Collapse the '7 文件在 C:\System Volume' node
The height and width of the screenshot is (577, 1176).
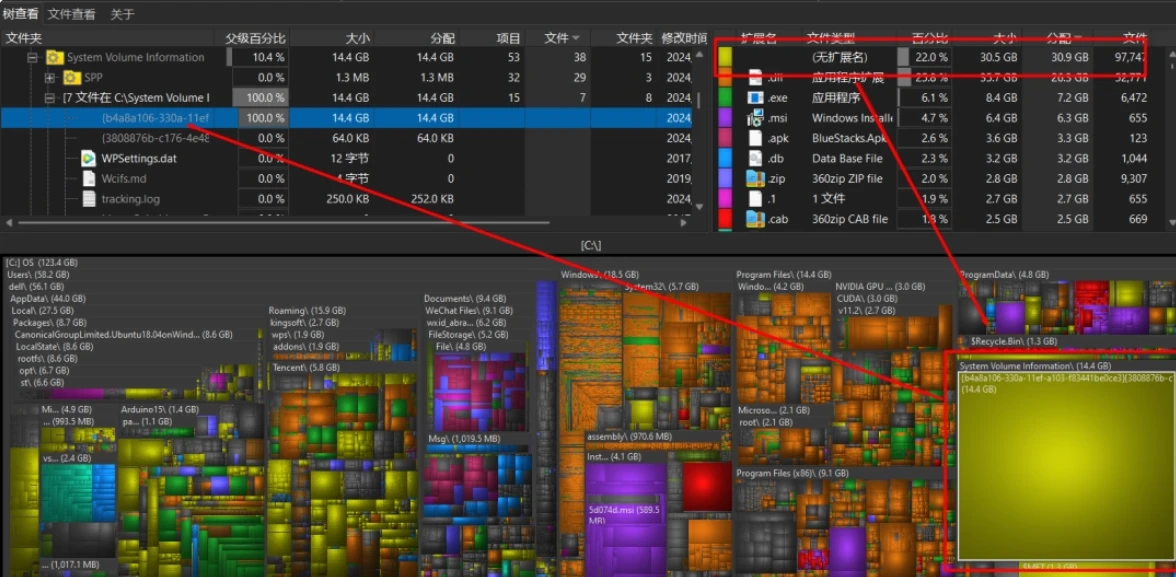[49, 98]
